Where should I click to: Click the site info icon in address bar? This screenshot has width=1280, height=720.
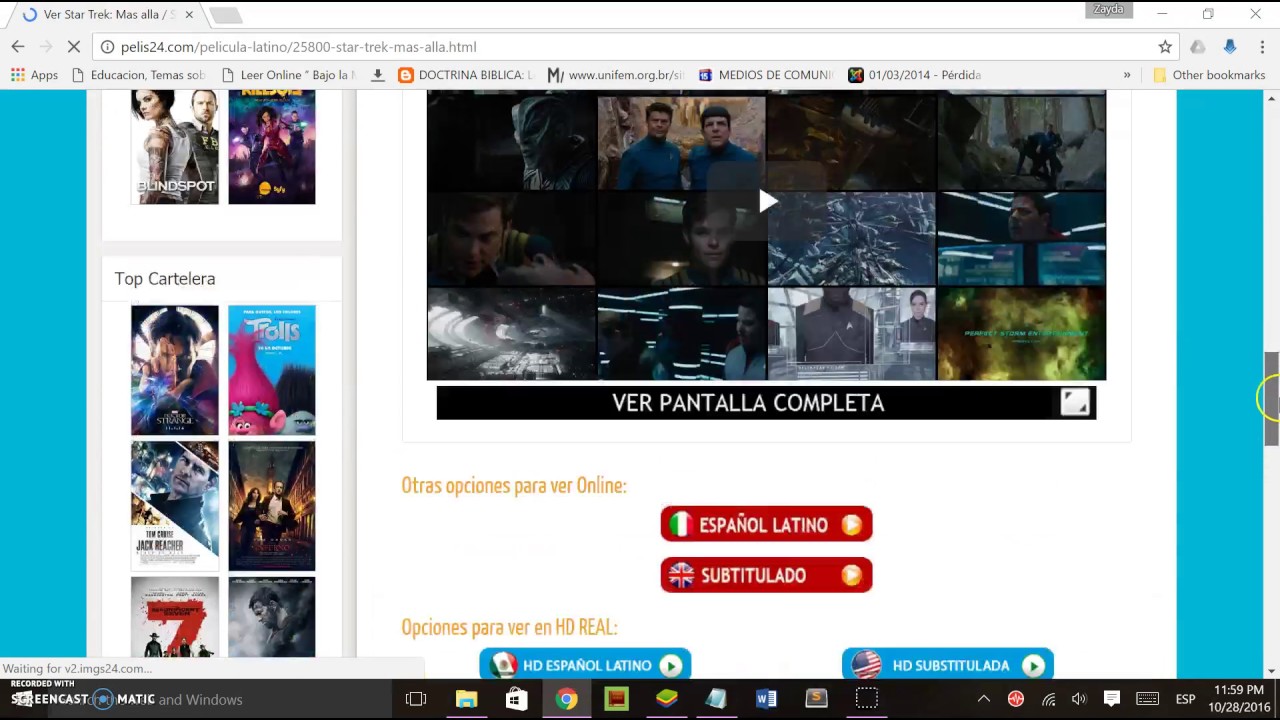[107, 47]
